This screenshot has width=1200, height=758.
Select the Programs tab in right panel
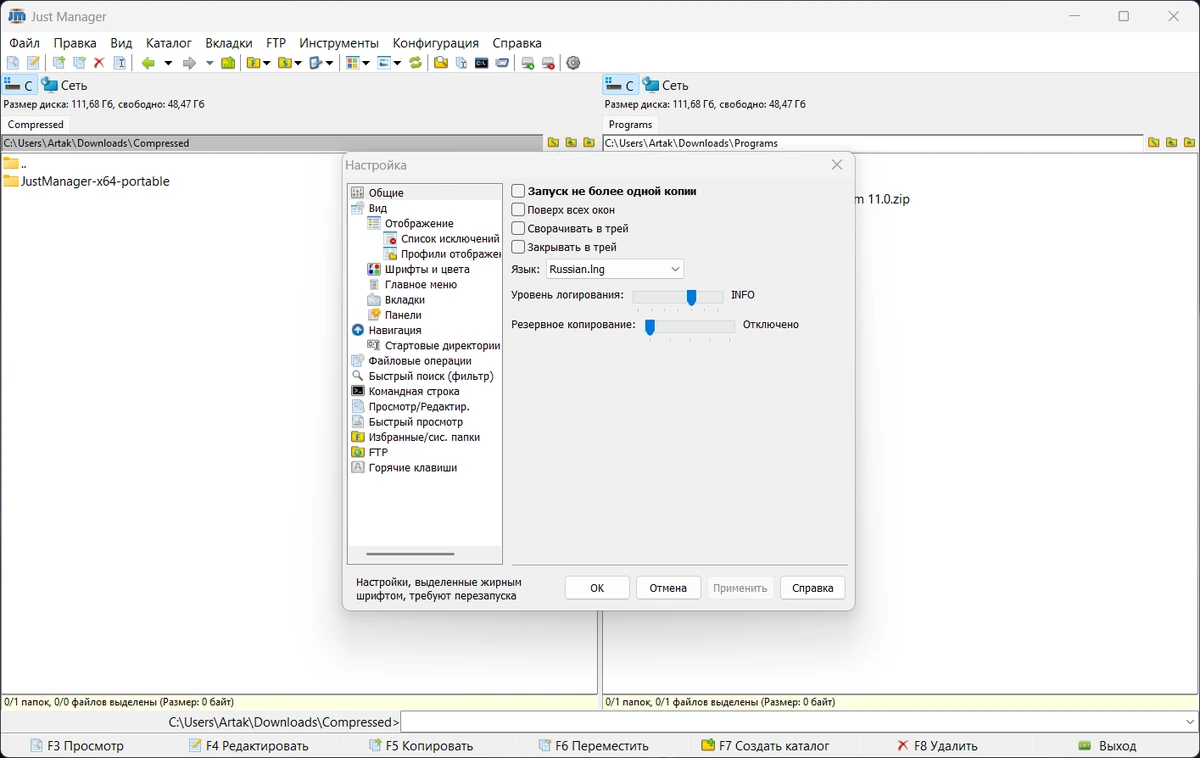[x=631, y=125]
